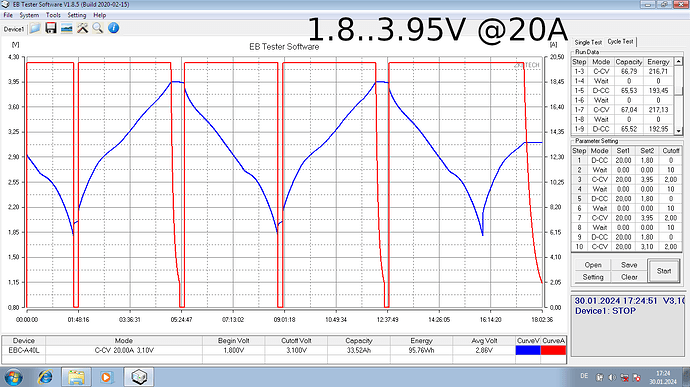Open the Help menu

99,15
